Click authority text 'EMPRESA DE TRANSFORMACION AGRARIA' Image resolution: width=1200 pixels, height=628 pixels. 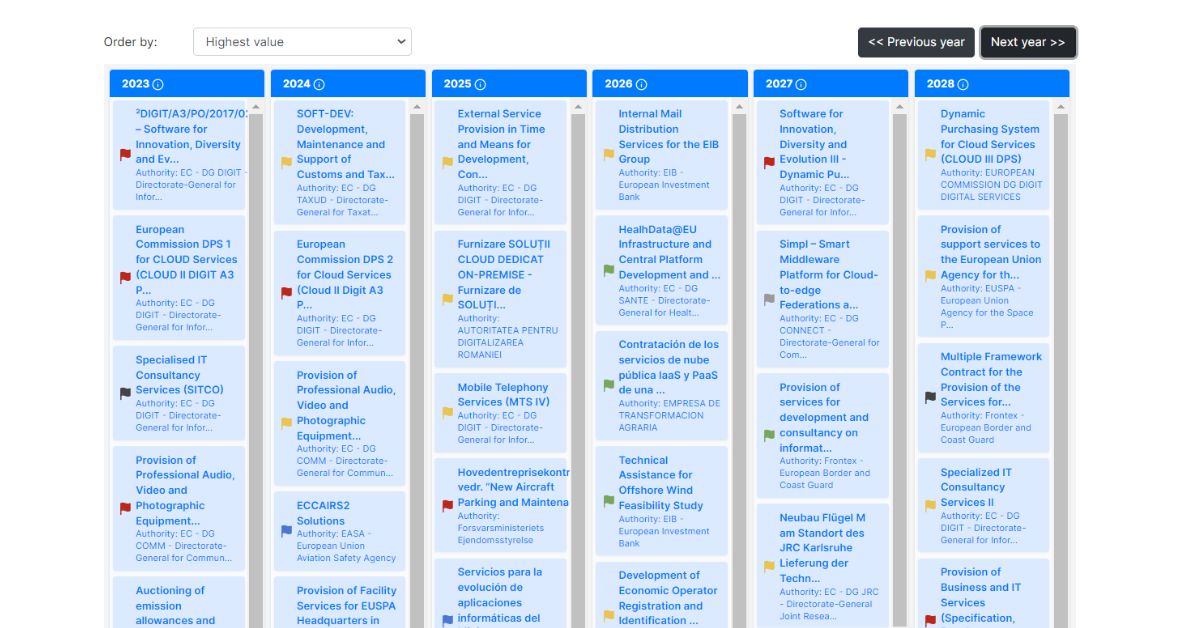point(669,415)
